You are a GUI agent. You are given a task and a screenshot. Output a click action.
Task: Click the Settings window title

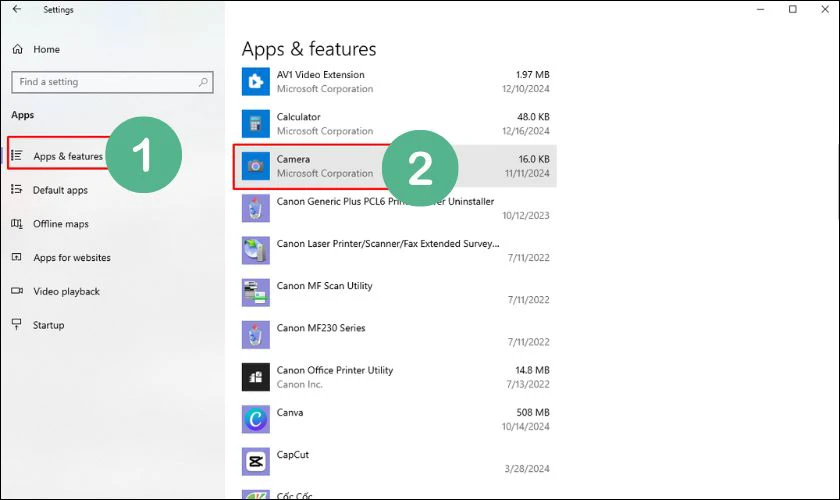tap(58, 10)
